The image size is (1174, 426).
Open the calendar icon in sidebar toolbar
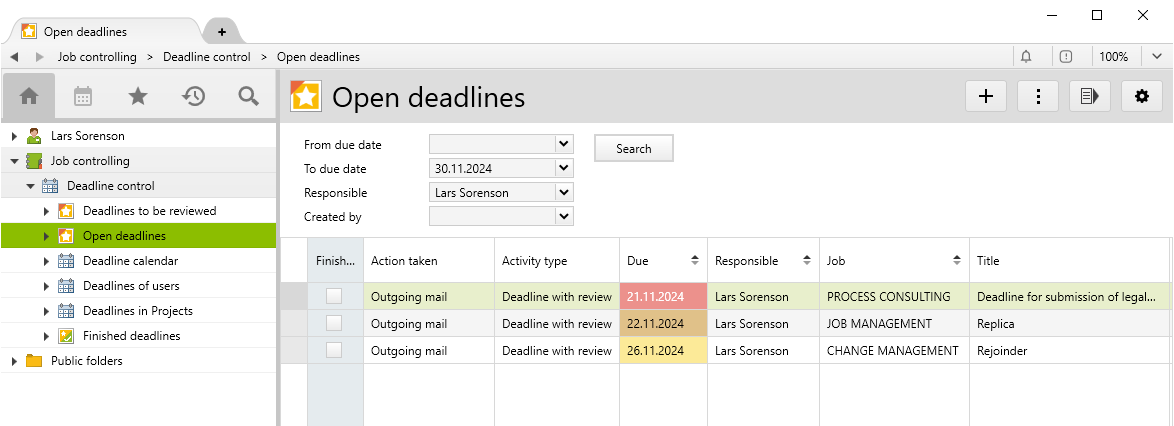(x=83, y=96)
